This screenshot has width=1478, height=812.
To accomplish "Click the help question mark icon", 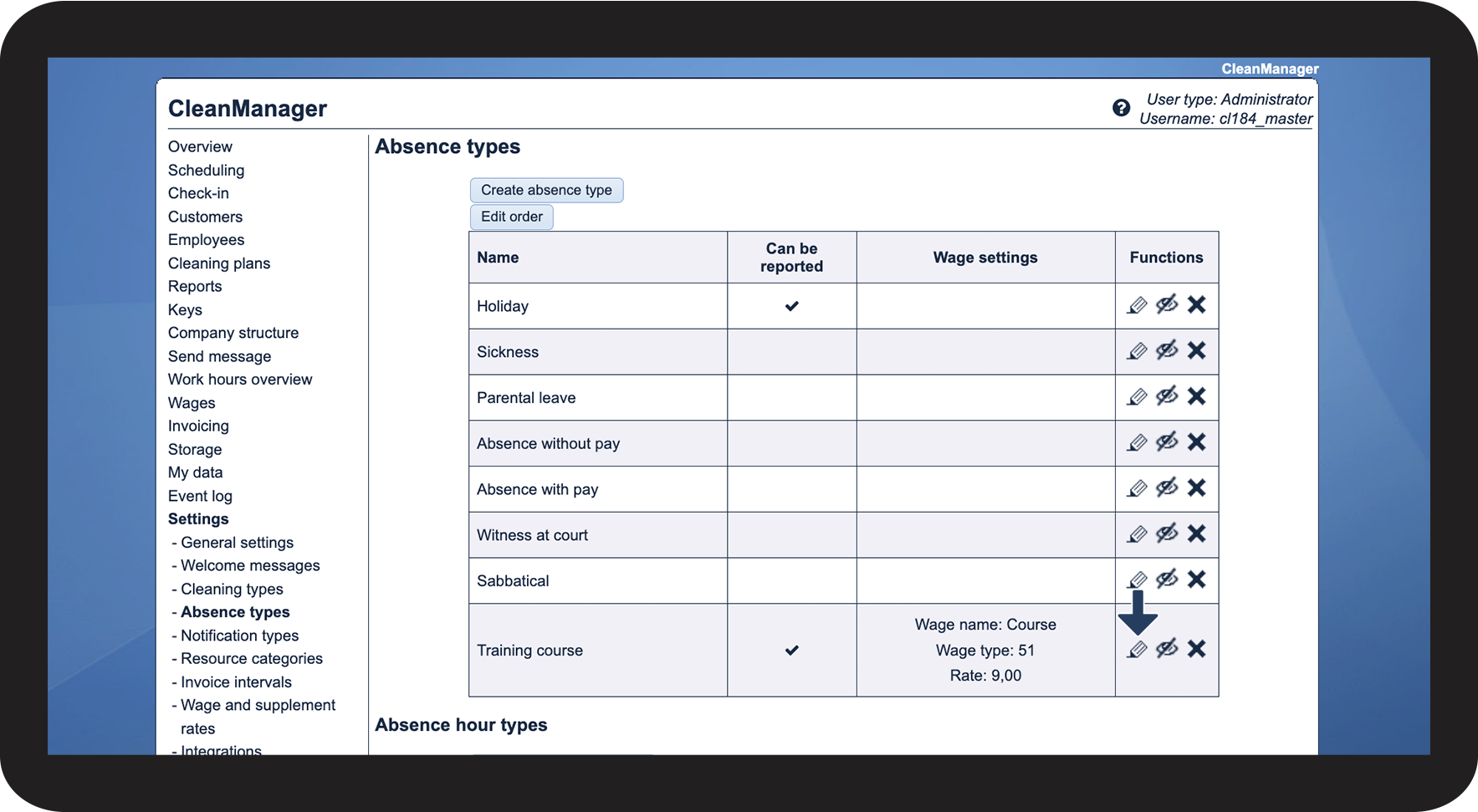I will (x=1121, y=108).
